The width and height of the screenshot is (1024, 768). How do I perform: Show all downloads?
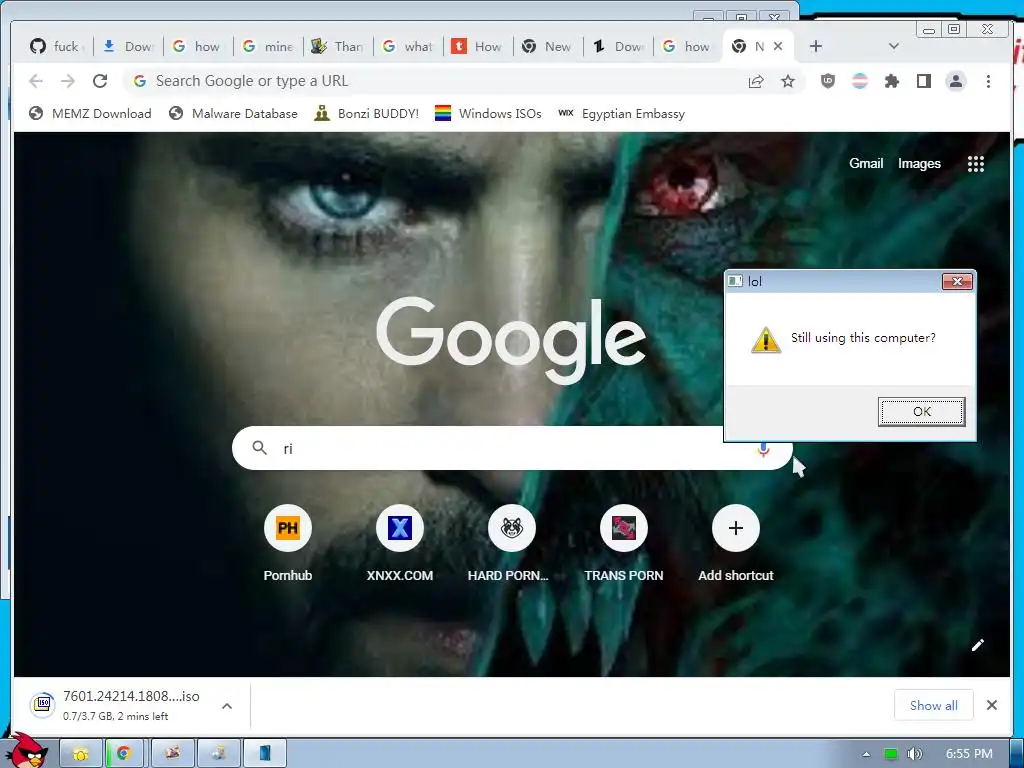pyautogui.click(x=933, y=705)
